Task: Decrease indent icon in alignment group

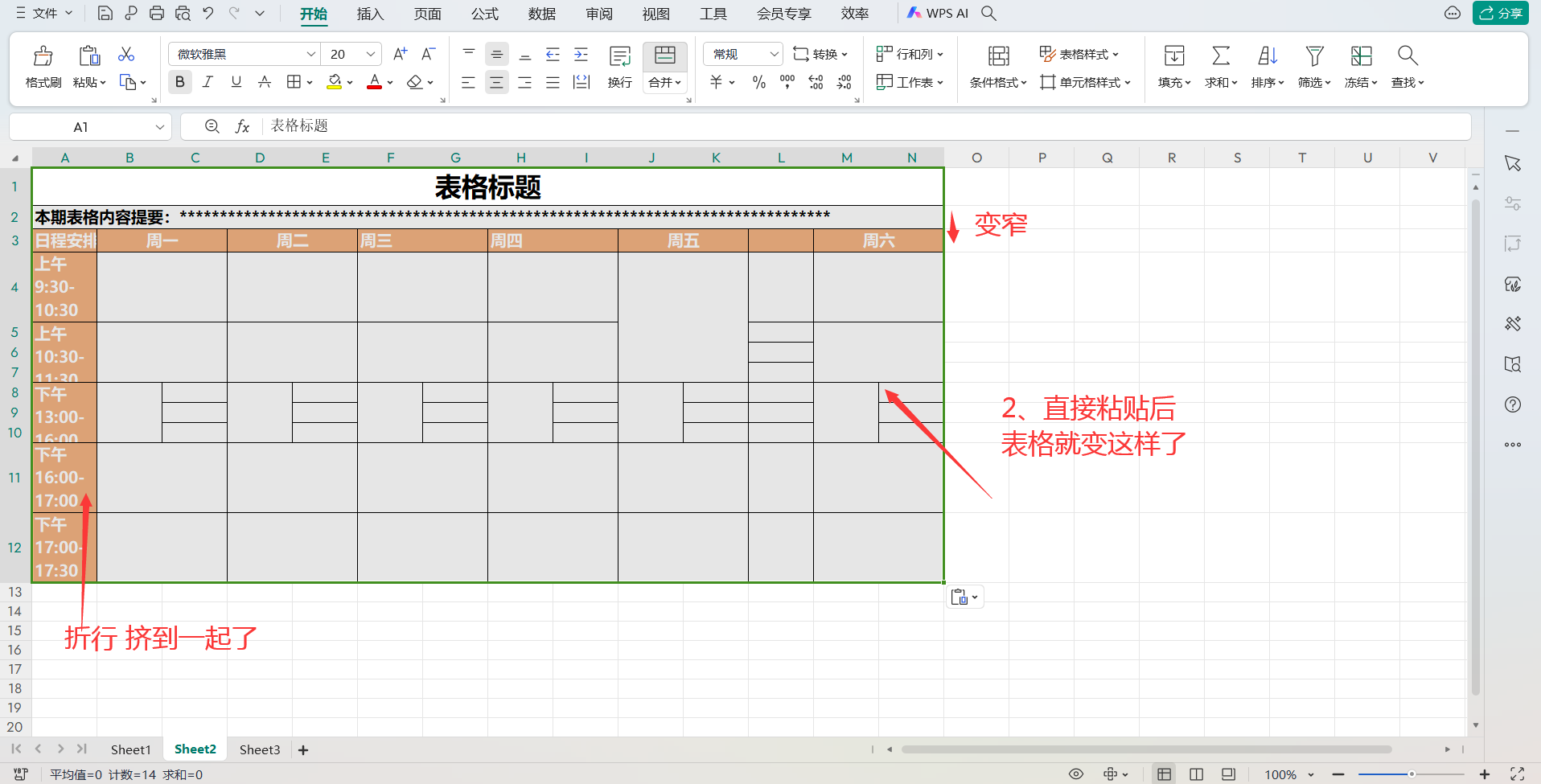Action: (553, 54)
